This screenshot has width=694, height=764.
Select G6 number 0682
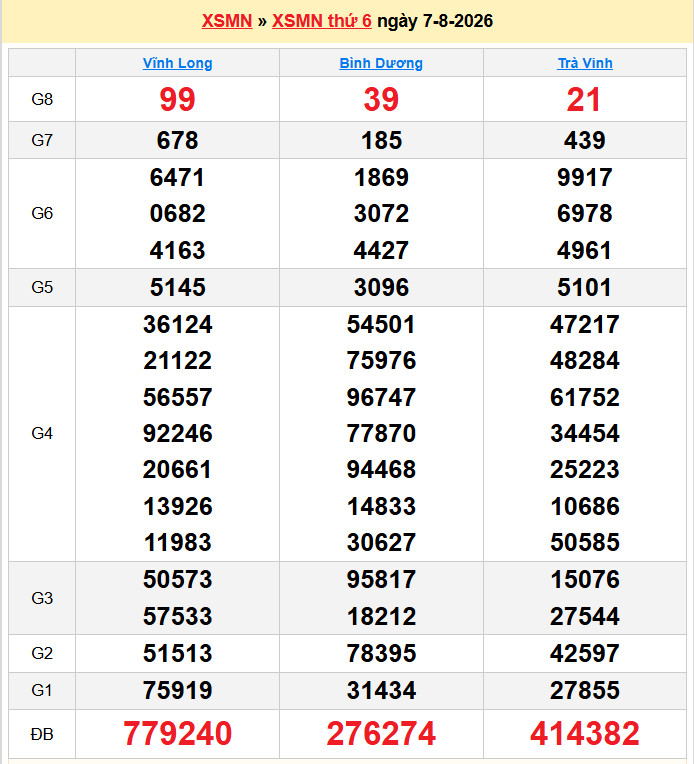[177, 213]
